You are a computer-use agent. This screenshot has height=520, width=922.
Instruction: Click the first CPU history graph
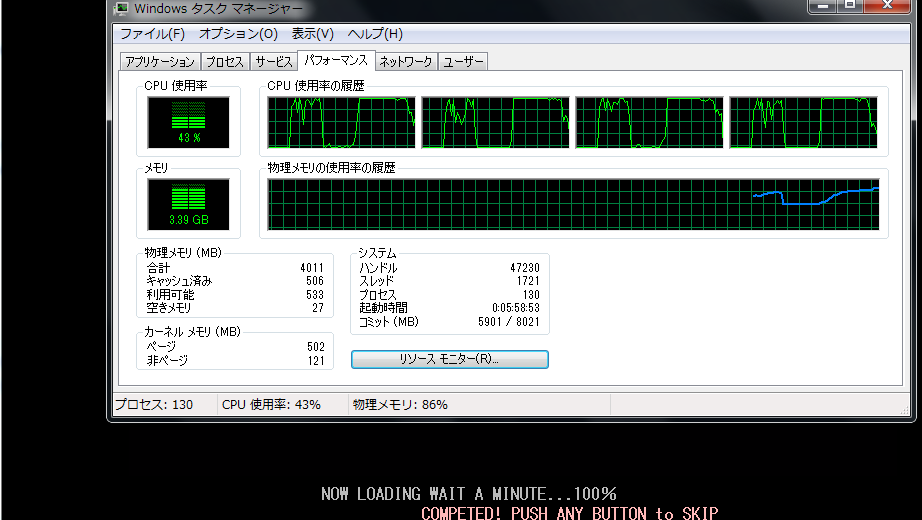click(342, 122)
